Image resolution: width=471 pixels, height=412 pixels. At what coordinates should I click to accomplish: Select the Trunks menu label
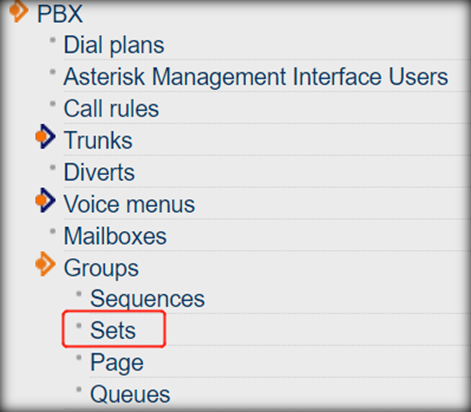pyautogui.click(x=98, y=140)
